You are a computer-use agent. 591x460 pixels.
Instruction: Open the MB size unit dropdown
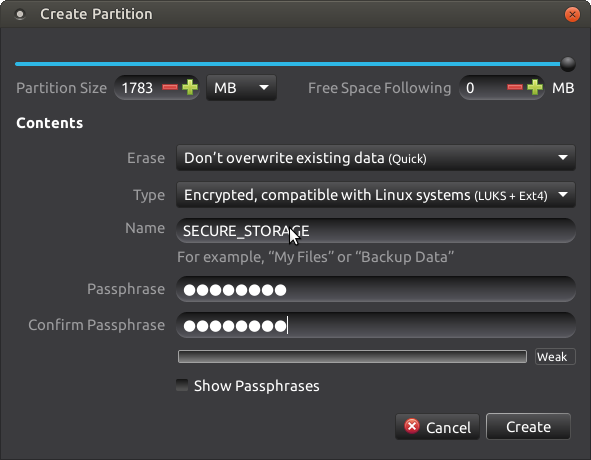tap(241, 87)
